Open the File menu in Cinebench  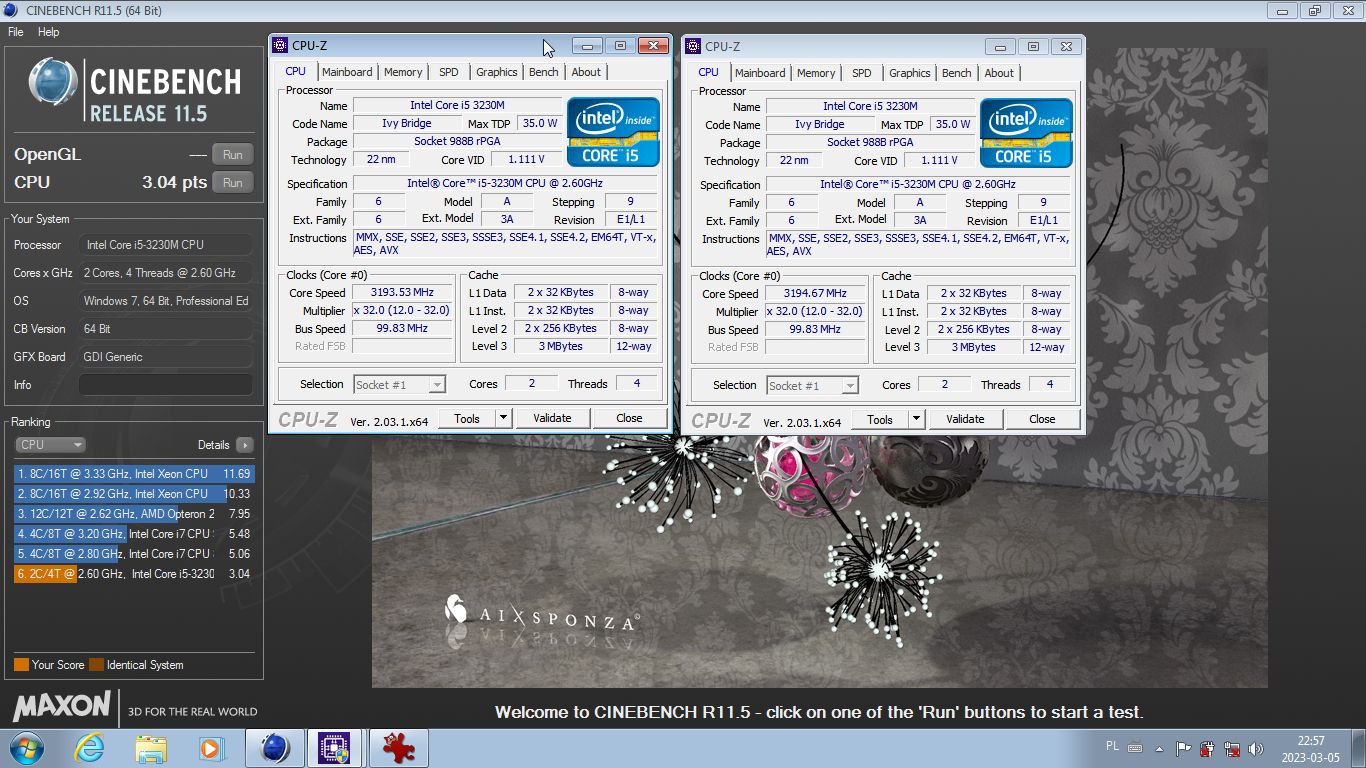tap(16, 32)
